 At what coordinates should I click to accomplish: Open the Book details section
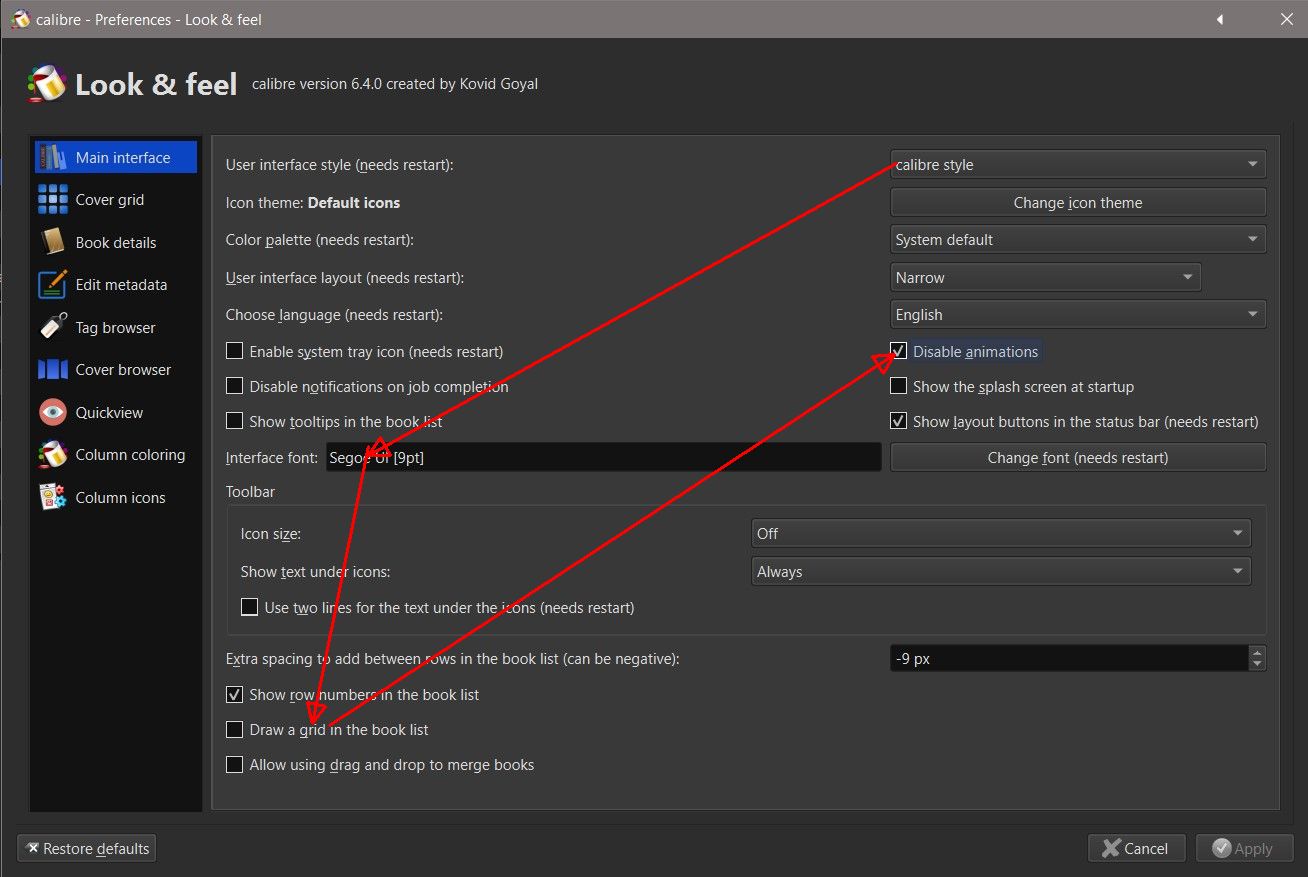pyautogui.click(x=116, y=242)
